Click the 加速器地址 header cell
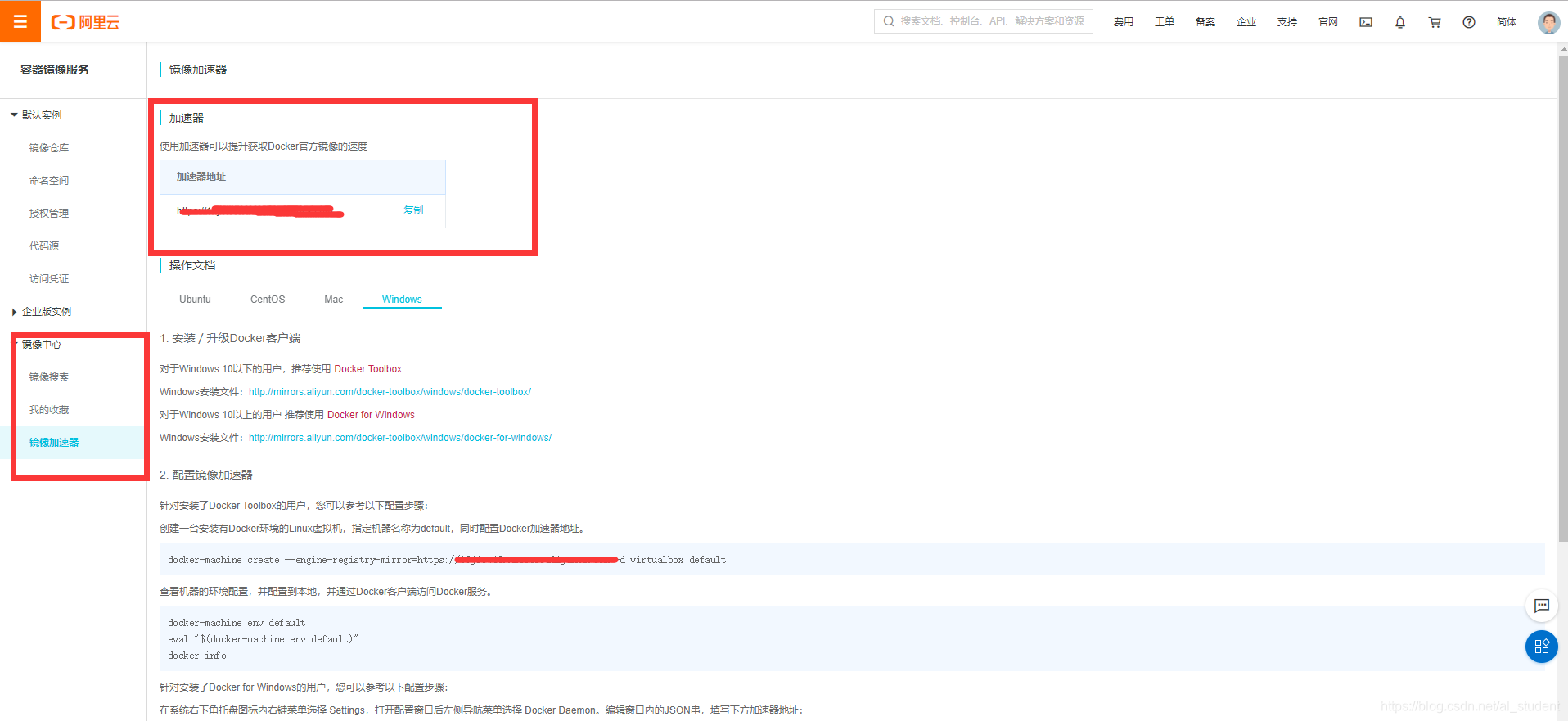 pos(303,177)
